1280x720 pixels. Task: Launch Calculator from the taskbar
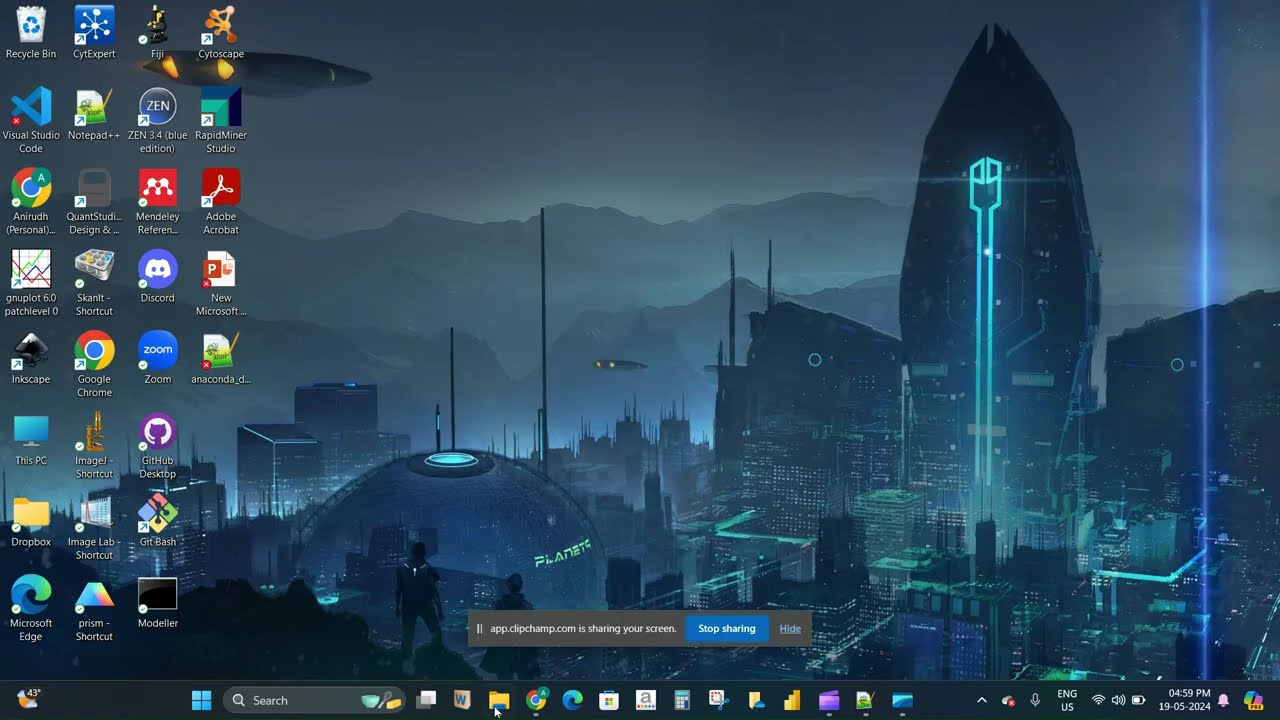coord(682,700)
